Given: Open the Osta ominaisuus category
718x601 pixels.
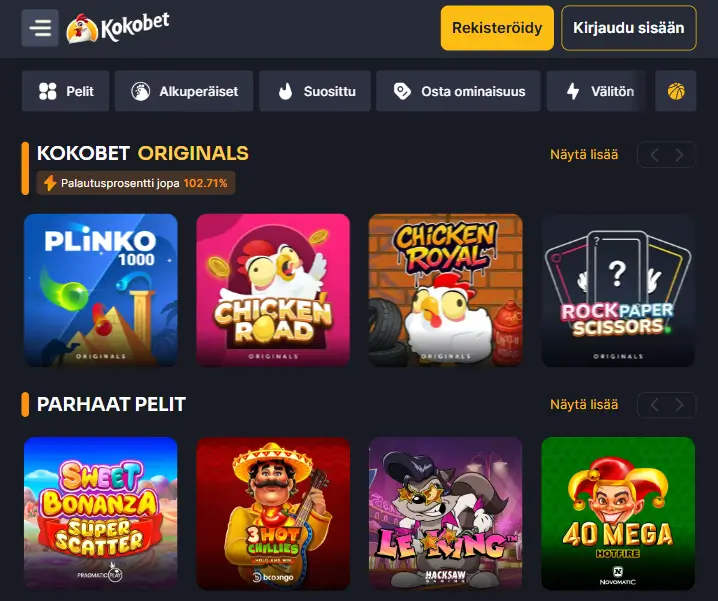Looking at the screenshot, I should (458, 91).
